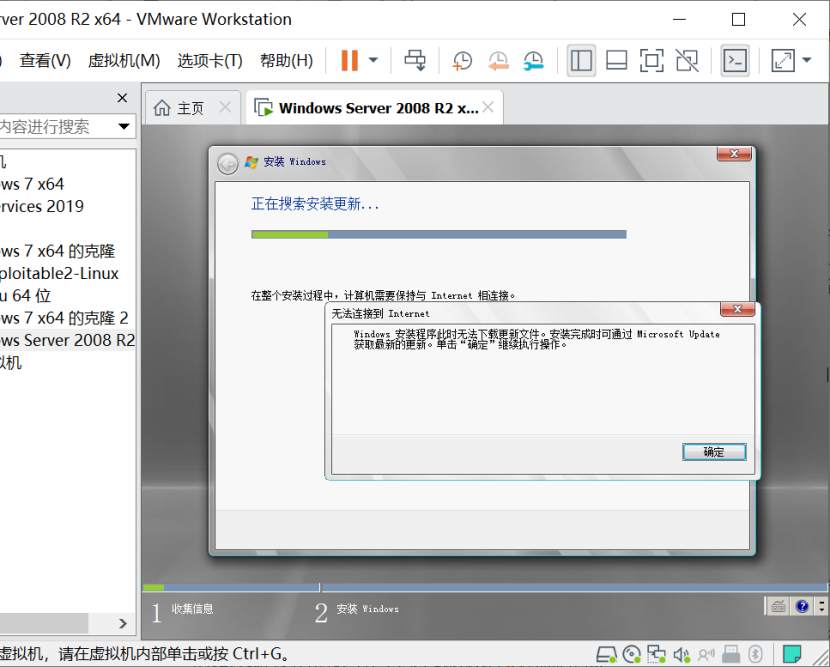The height and width of the screenshot is (667, 830).
Task: Open the 虚拟机(M) menu
Action: pyautogui.click(x=124, y=61)
